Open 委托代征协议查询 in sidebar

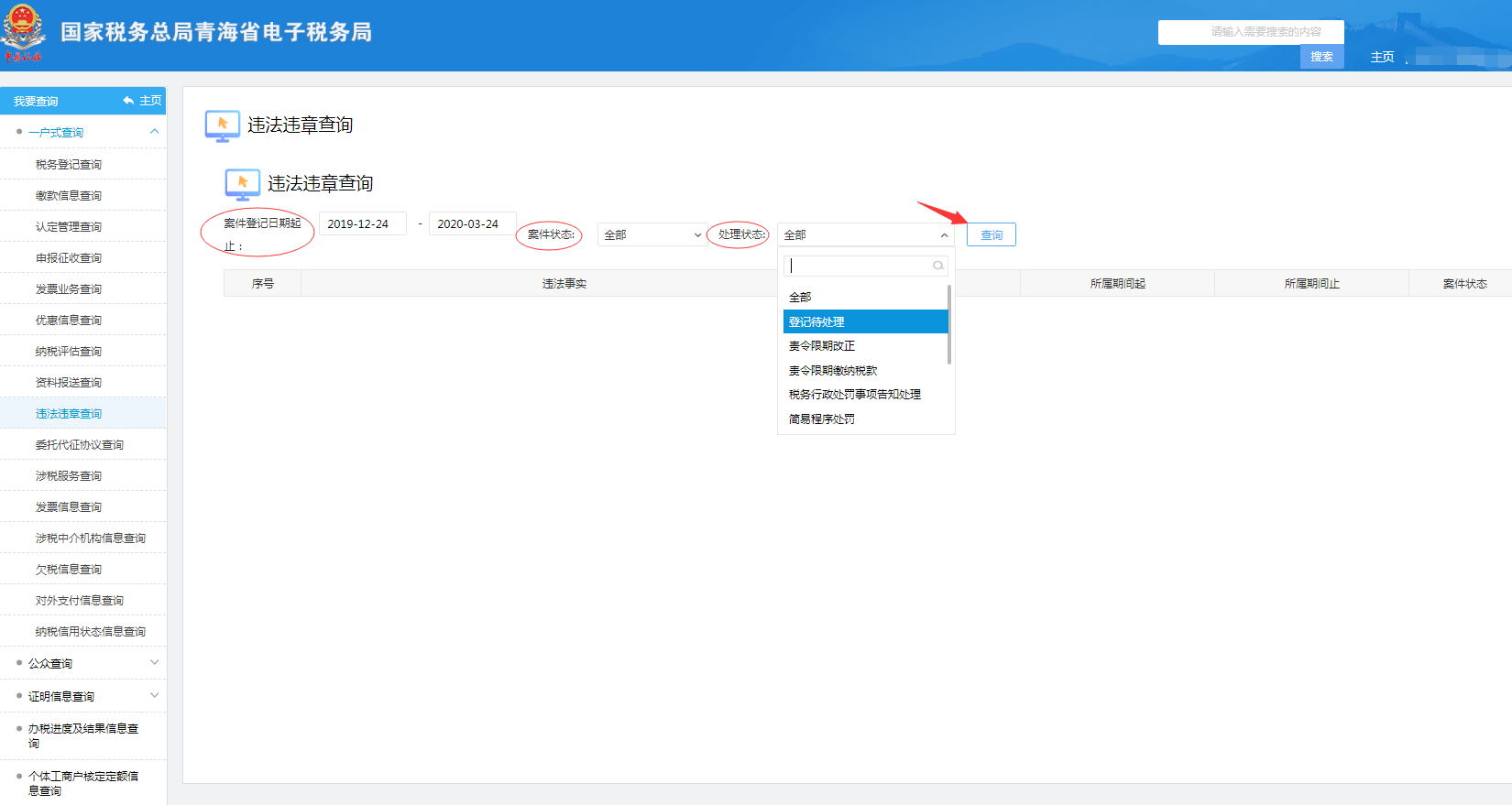pyautogui.click(x=80, y=445)
